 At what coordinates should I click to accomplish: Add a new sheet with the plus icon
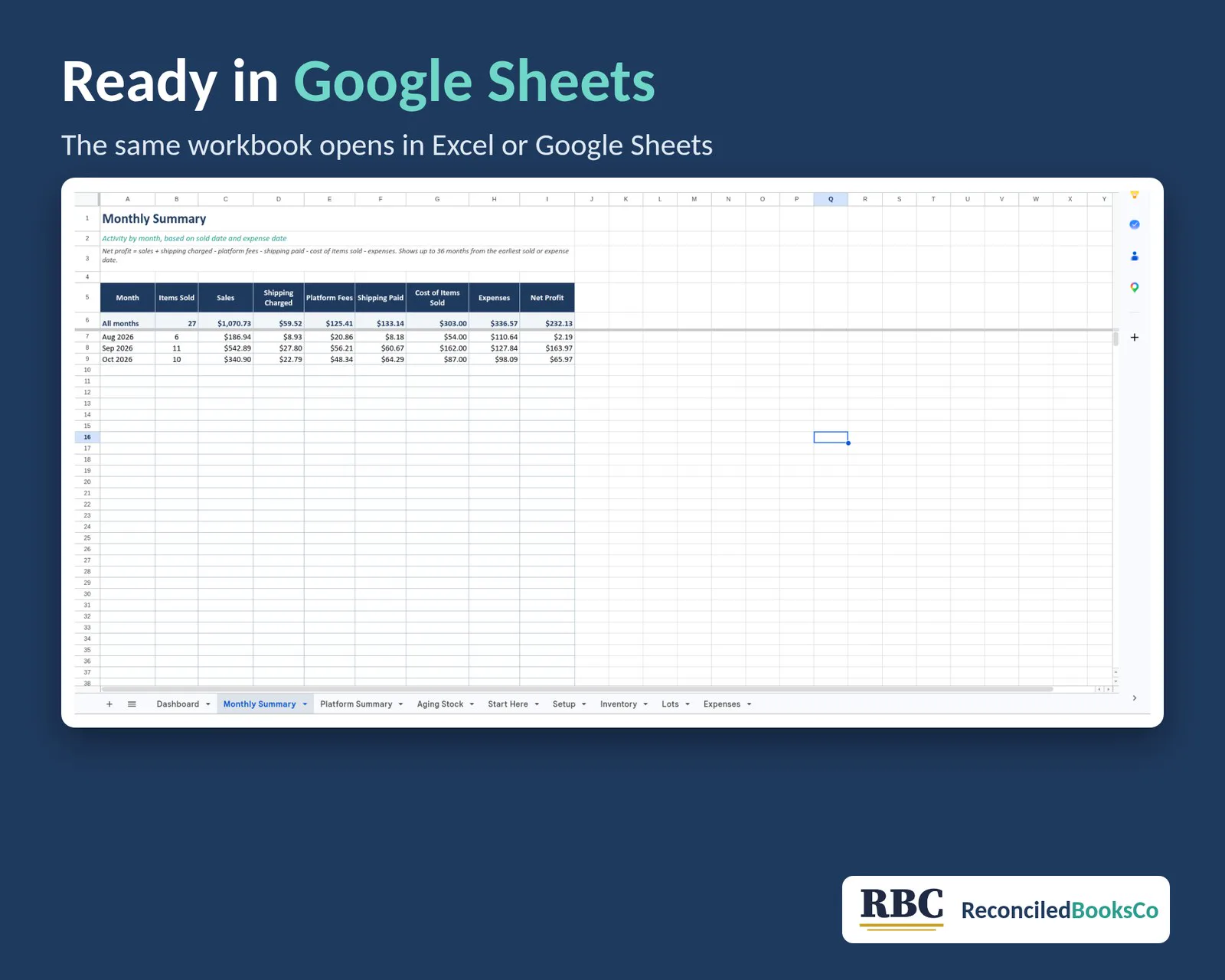point(109,704)
